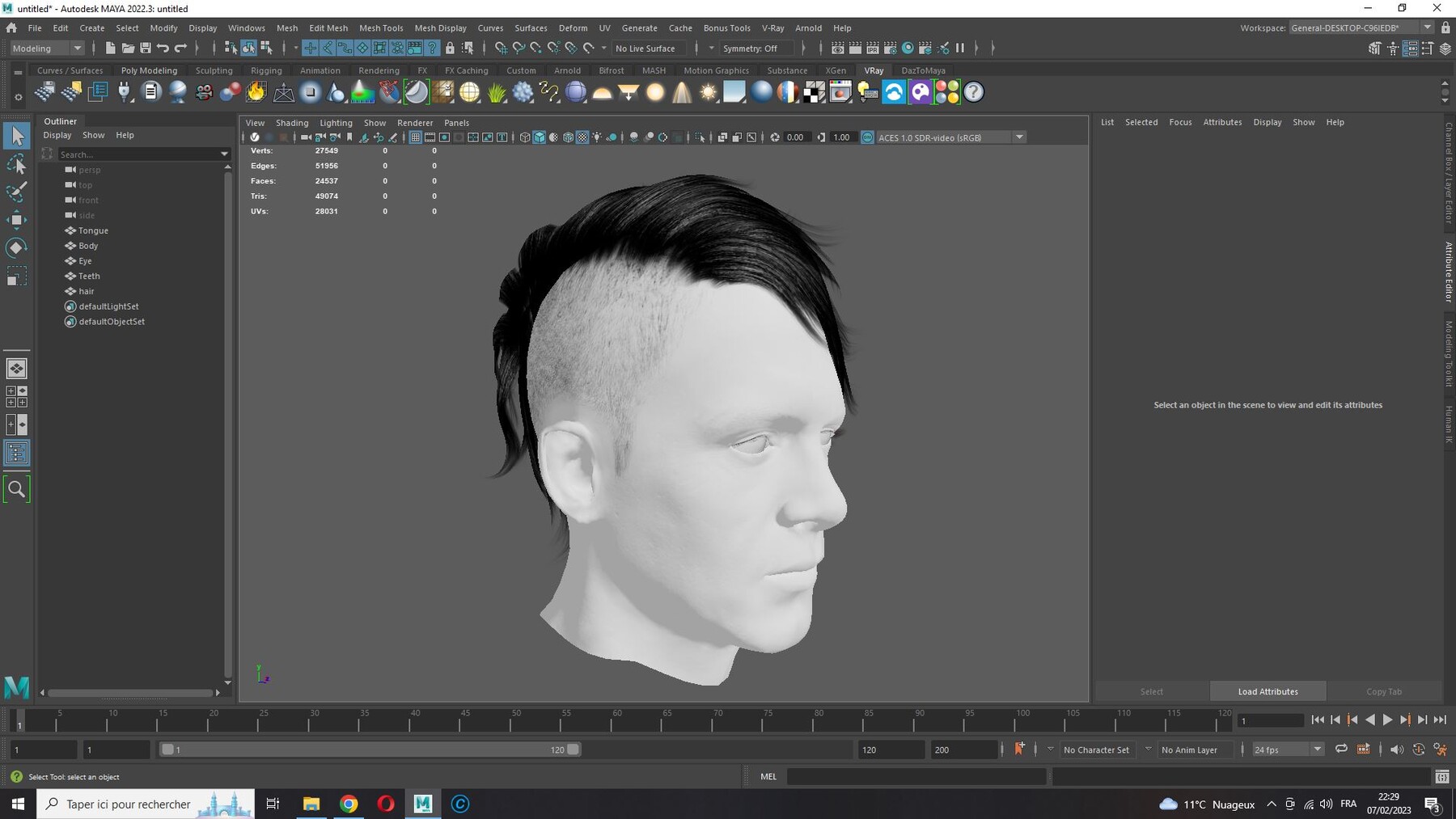Select the hair node in Outliner

(87, 291)
